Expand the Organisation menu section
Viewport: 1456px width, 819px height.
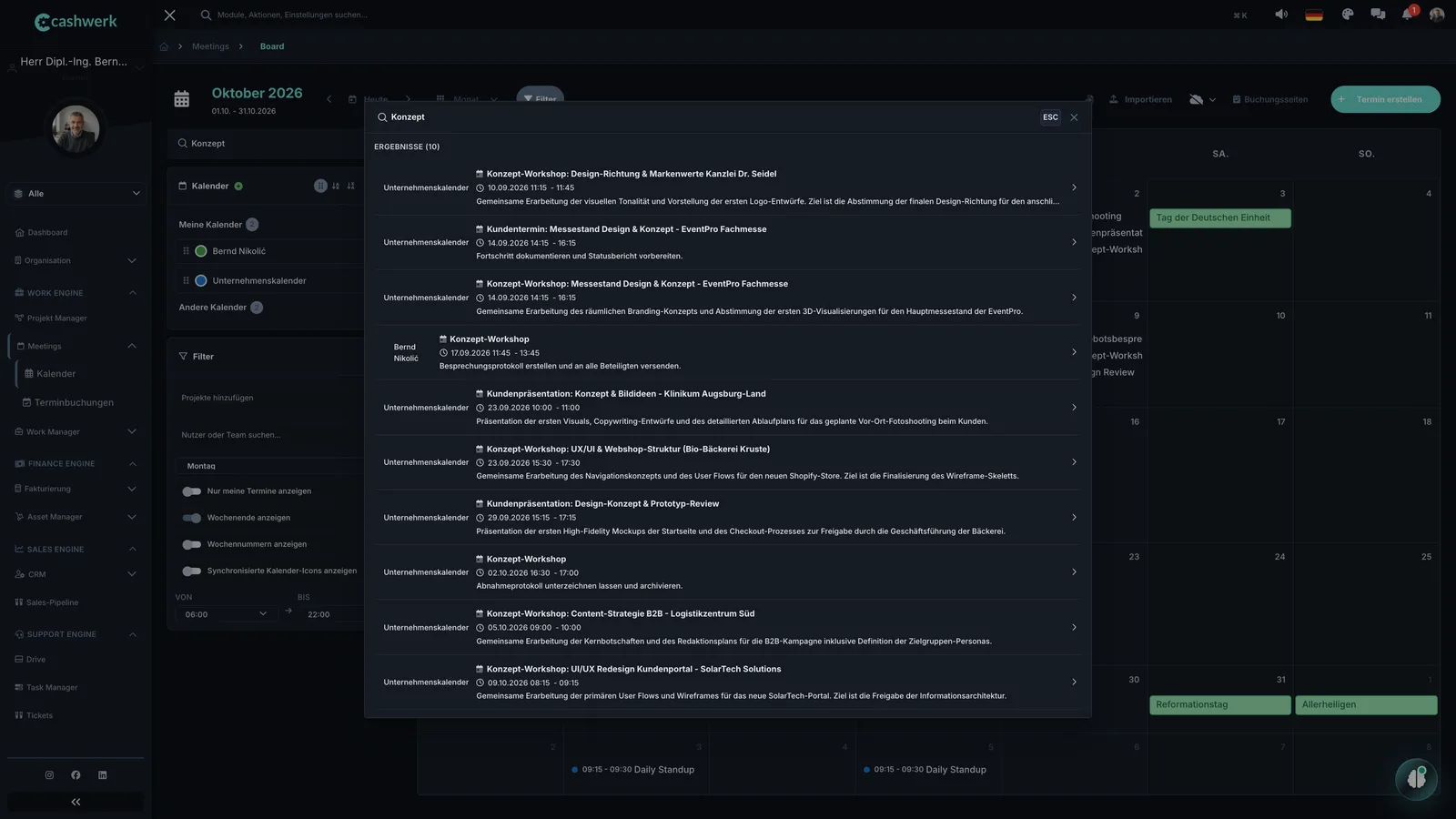coord(76,260)
